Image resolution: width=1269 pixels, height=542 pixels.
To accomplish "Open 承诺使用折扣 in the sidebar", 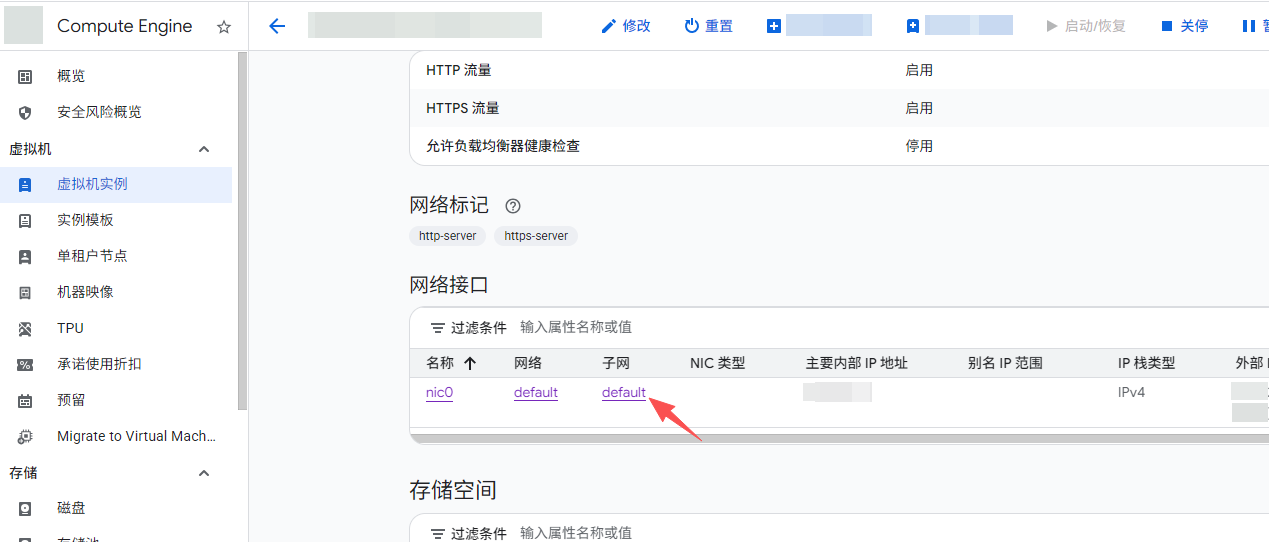I will coord(99,364).
